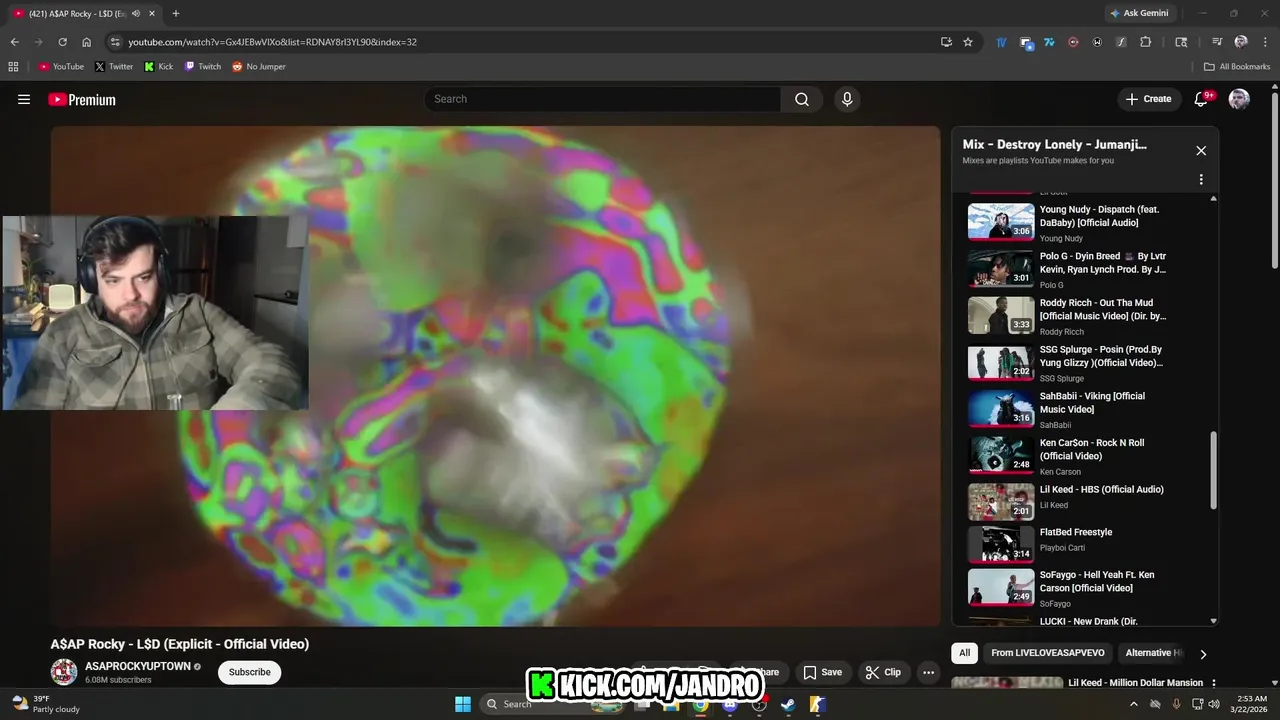Open ASAPROCKYUPTOWN channel avatar

coord(64,672)
